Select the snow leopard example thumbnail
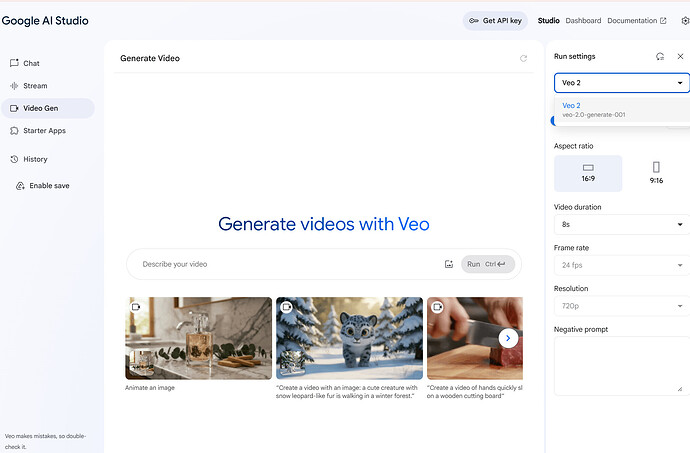Viewport: 690px width, 453px height. click(x=349, y=338)
